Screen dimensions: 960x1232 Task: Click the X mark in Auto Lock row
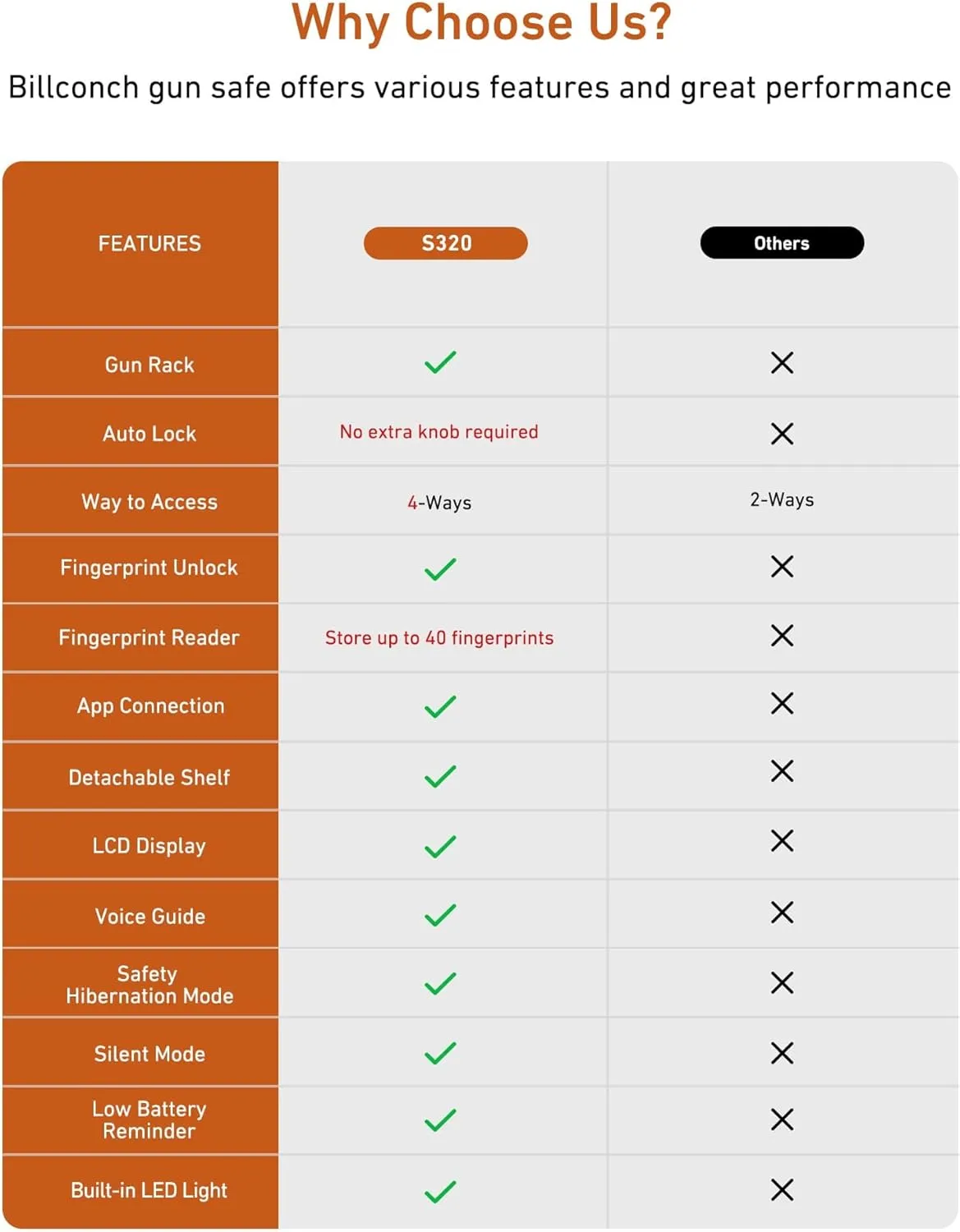pos(782,434)
